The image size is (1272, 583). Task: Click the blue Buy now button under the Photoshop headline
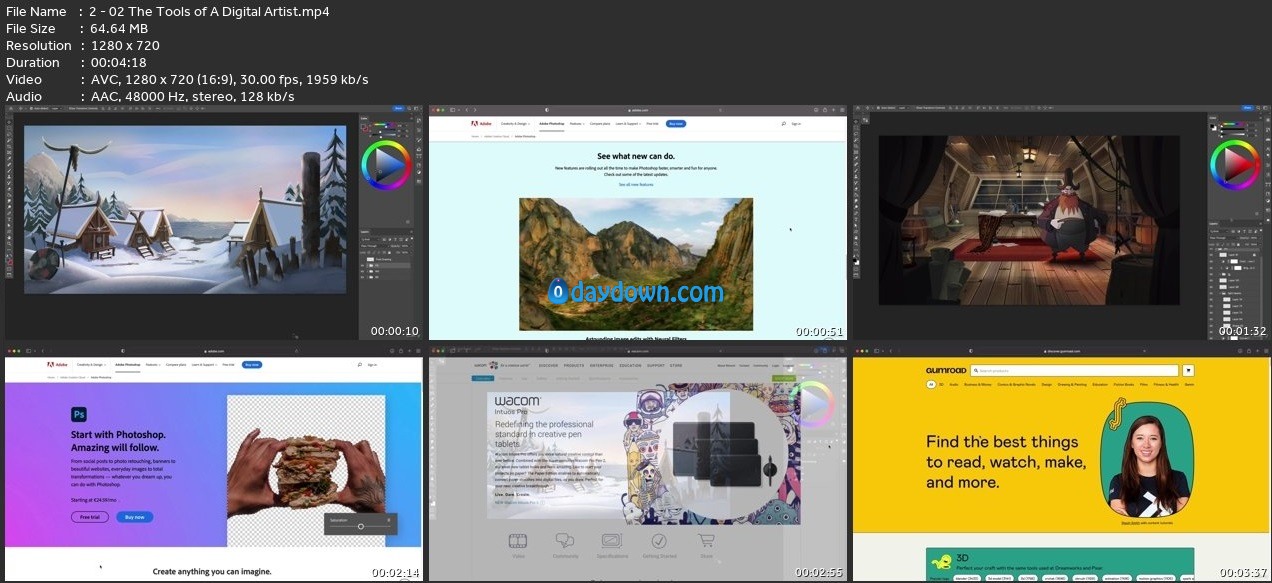(x=135, y=517)
